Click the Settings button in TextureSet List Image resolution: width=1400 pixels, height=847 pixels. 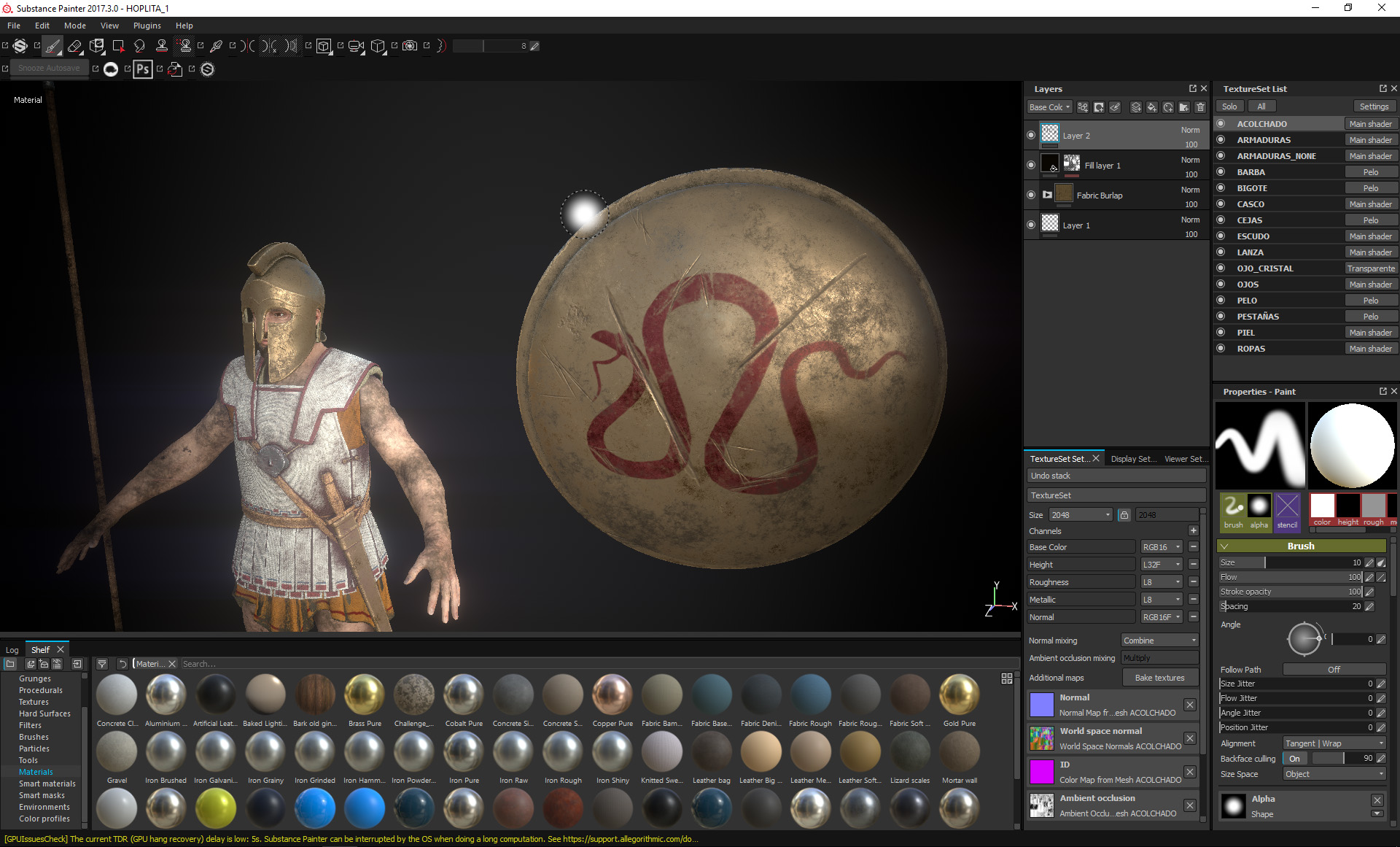point(1374,107)
